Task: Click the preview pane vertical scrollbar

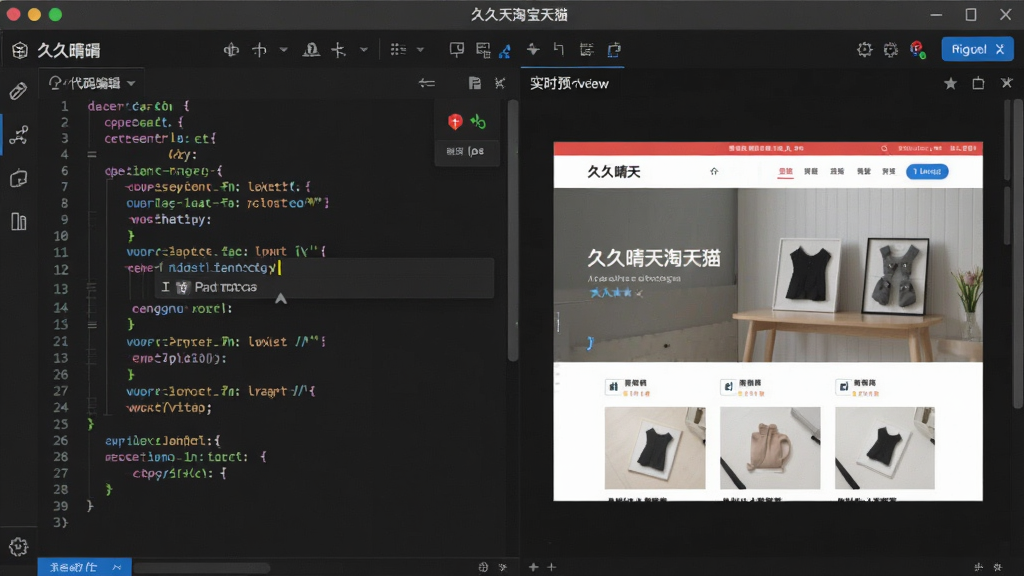Action: pos(1018,255)
